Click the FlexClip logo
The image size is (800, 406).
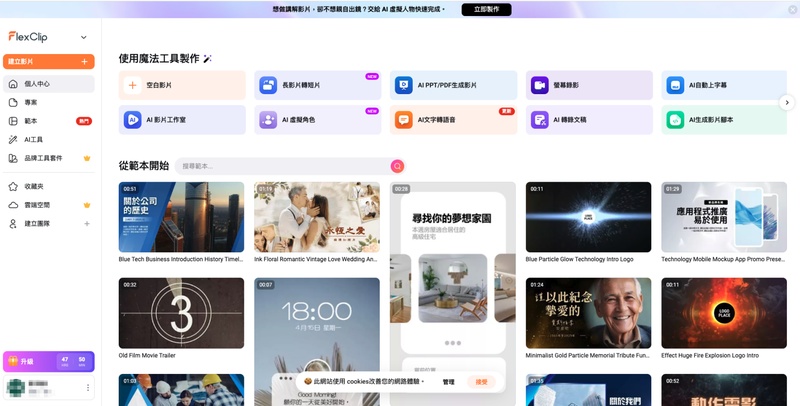28,37
